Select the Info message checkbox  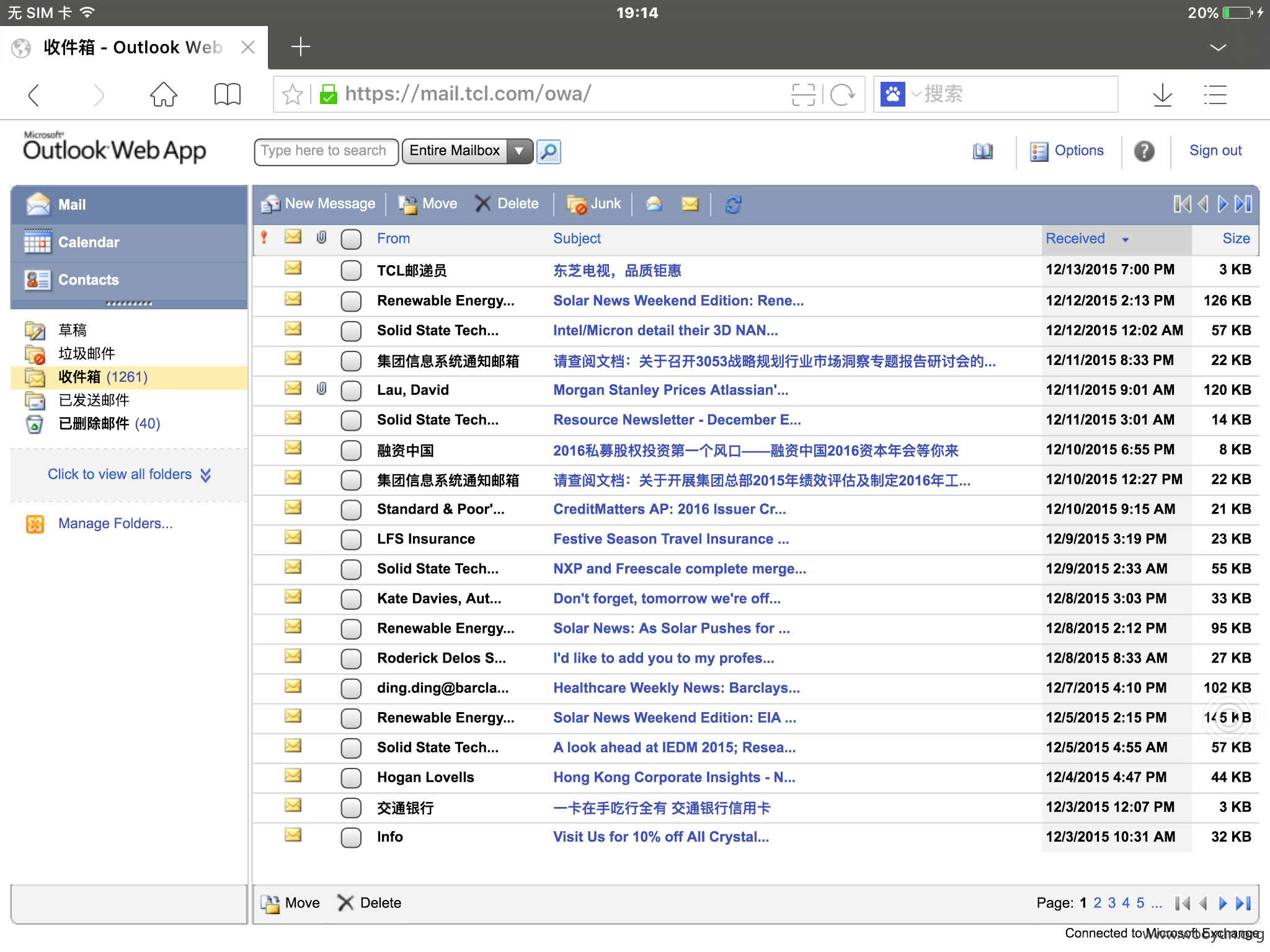point(351,837)
